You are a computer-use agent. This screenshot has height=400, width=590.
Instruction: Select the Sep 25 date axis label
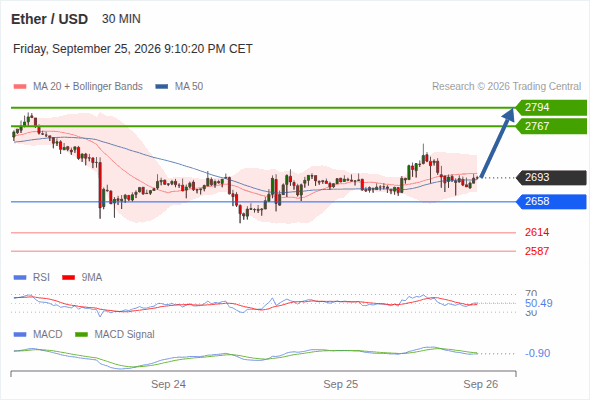pyautogui.click(x=341, y=384)
